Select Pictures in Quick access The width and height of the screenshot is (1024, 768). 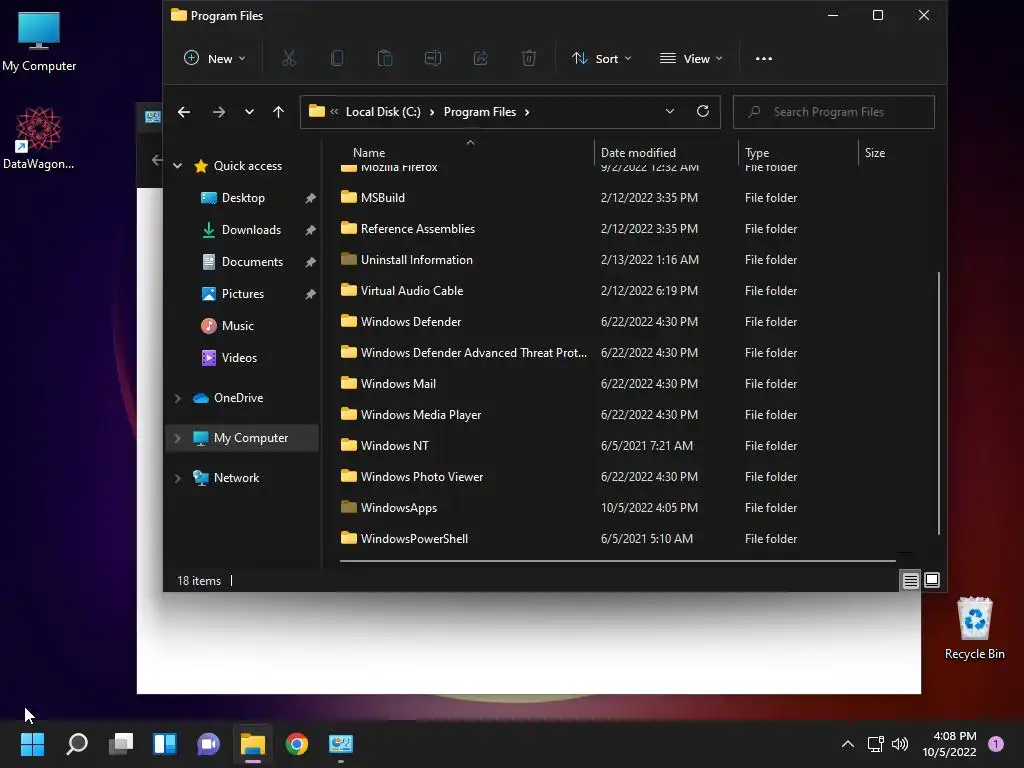[243, 294]
